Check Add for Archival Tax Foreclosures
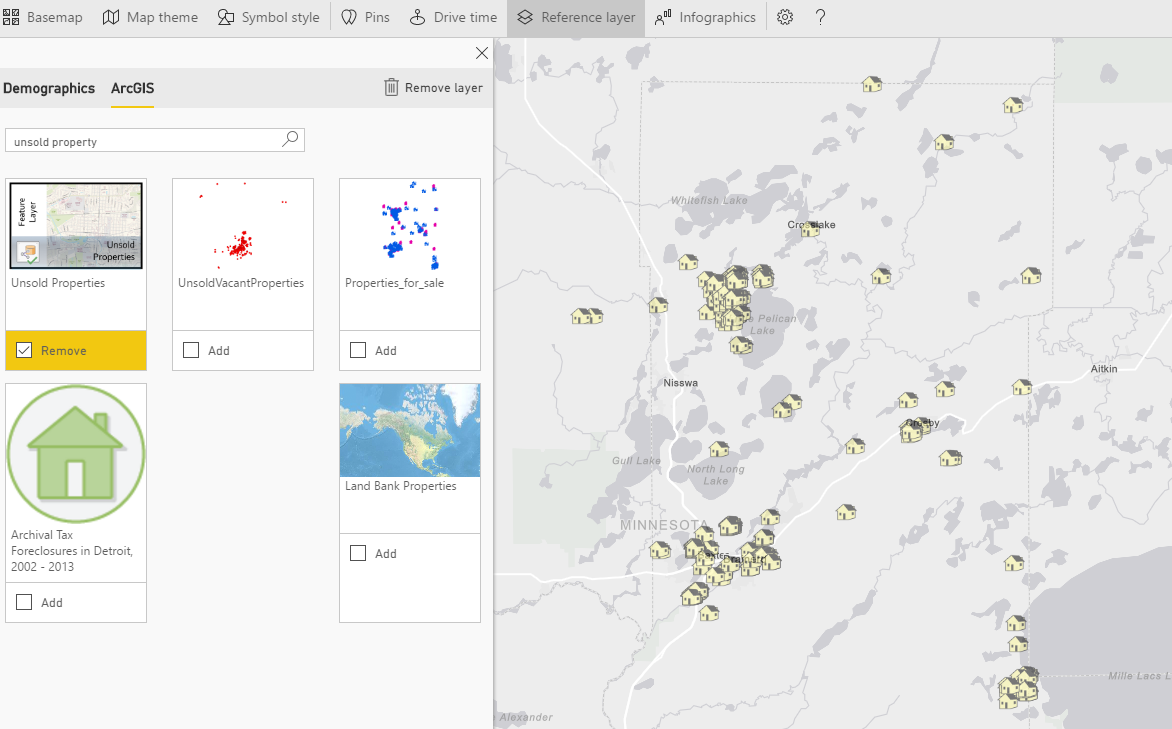The image size is (1172, 729). pos(24,602)
